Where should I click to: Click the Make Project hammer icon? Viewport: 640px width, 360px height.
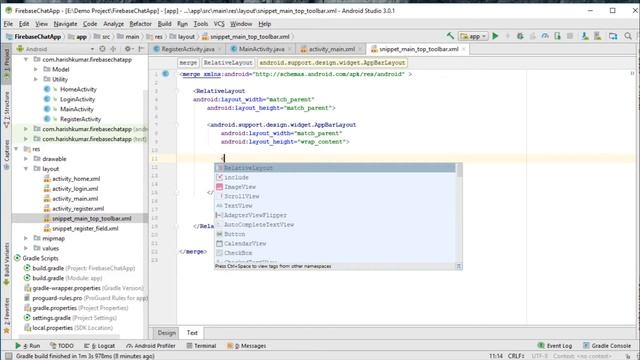450,36
